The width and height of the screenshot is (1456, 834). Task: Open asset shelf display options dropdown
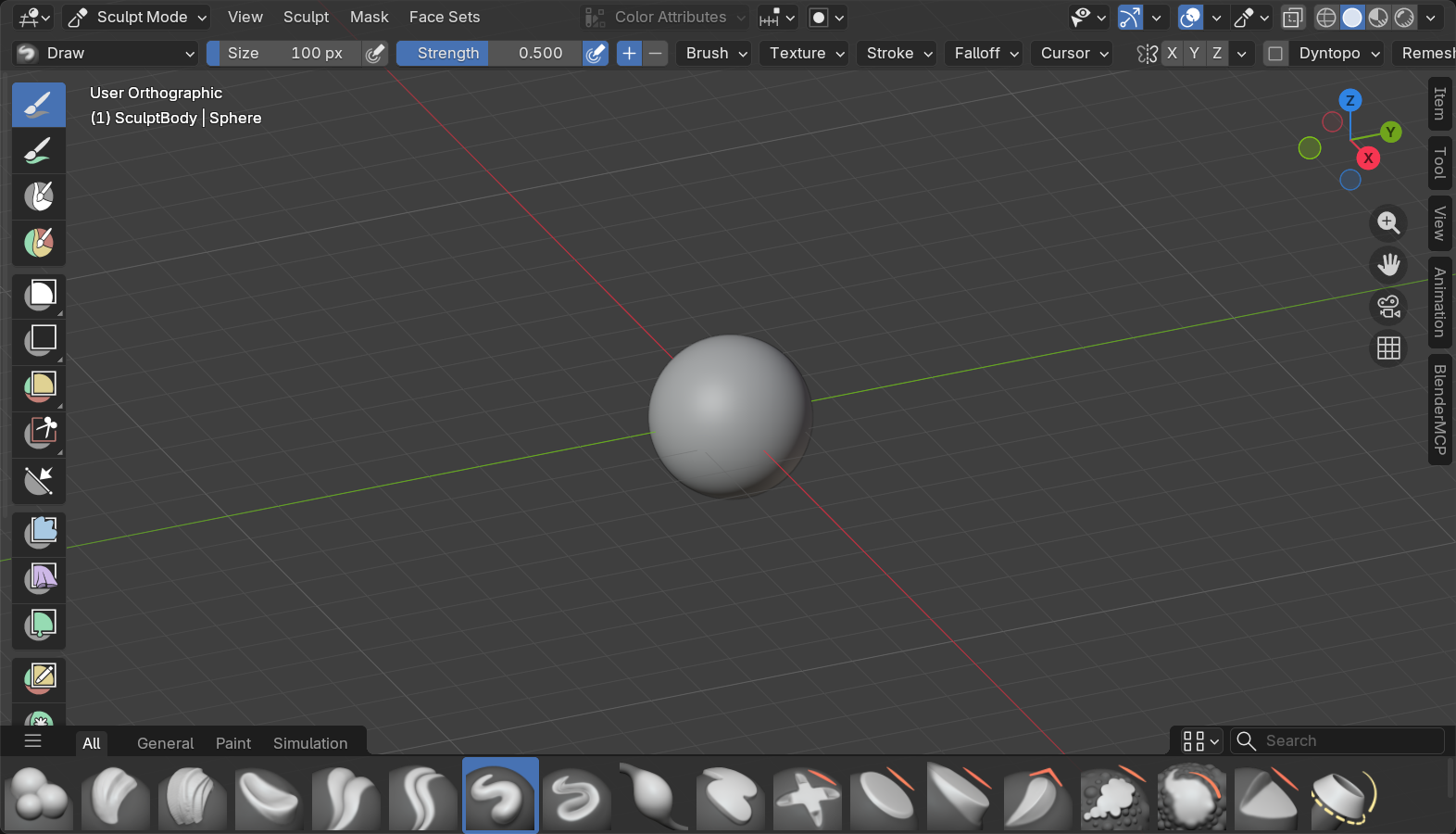click(x=1201, y=741)
